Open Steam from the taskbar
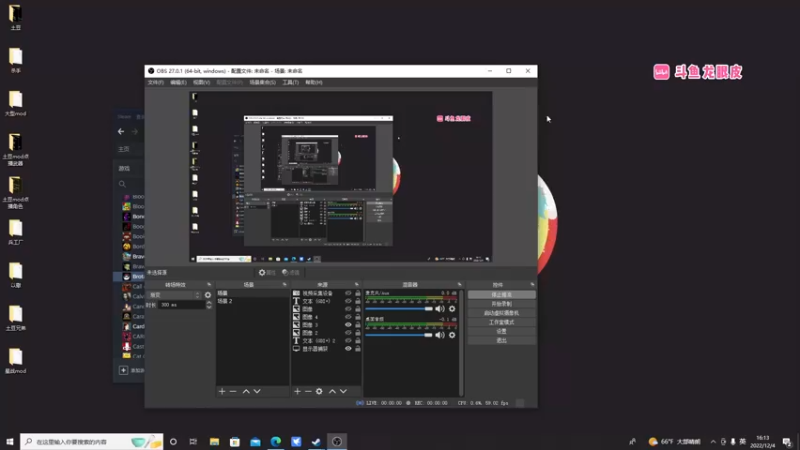This screenshot has width=800, height=450. pyautogui.click(x=316, y=441)
